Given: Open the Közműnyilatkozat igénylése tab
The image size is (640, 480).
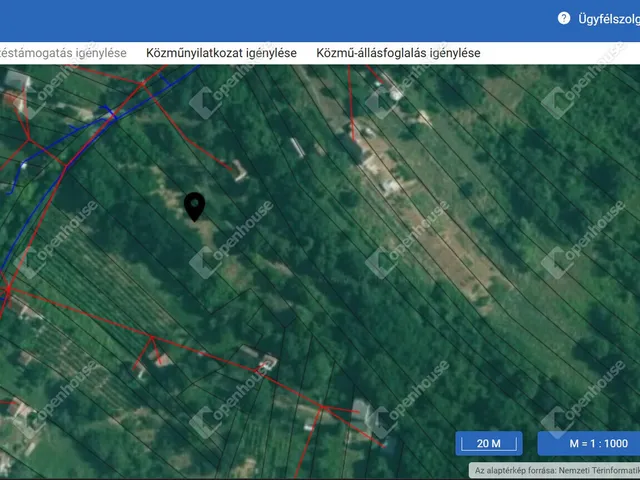Looking at the screenshot, I should 221,53.
